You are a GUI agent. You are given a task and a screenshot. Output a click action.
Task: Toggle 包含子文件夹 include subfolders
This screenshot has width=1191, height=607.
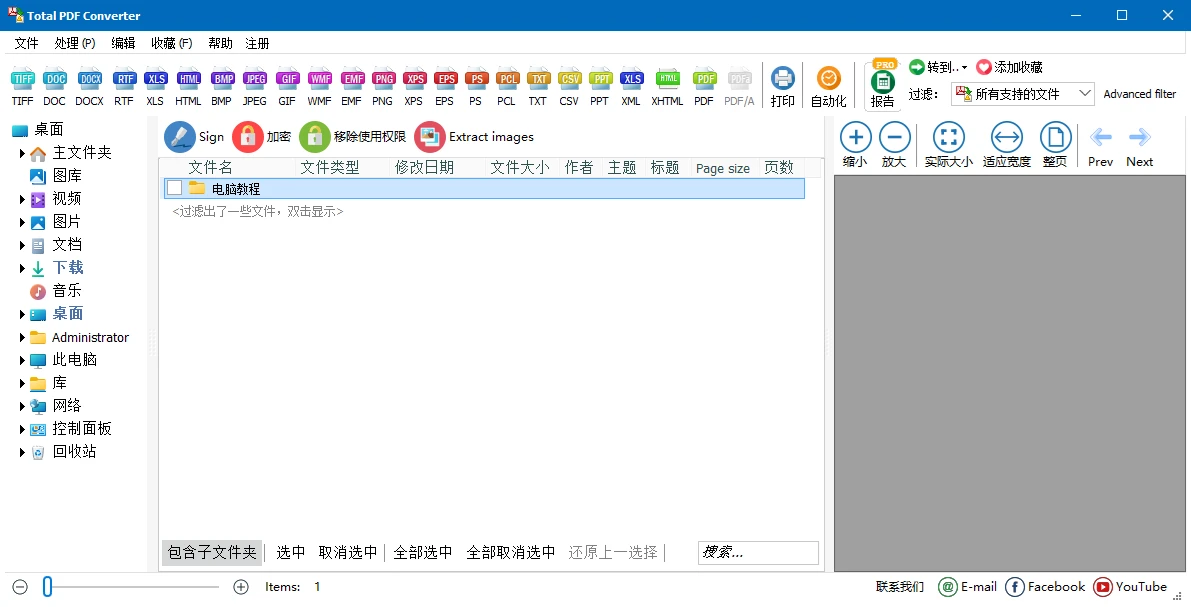(212, 552)
